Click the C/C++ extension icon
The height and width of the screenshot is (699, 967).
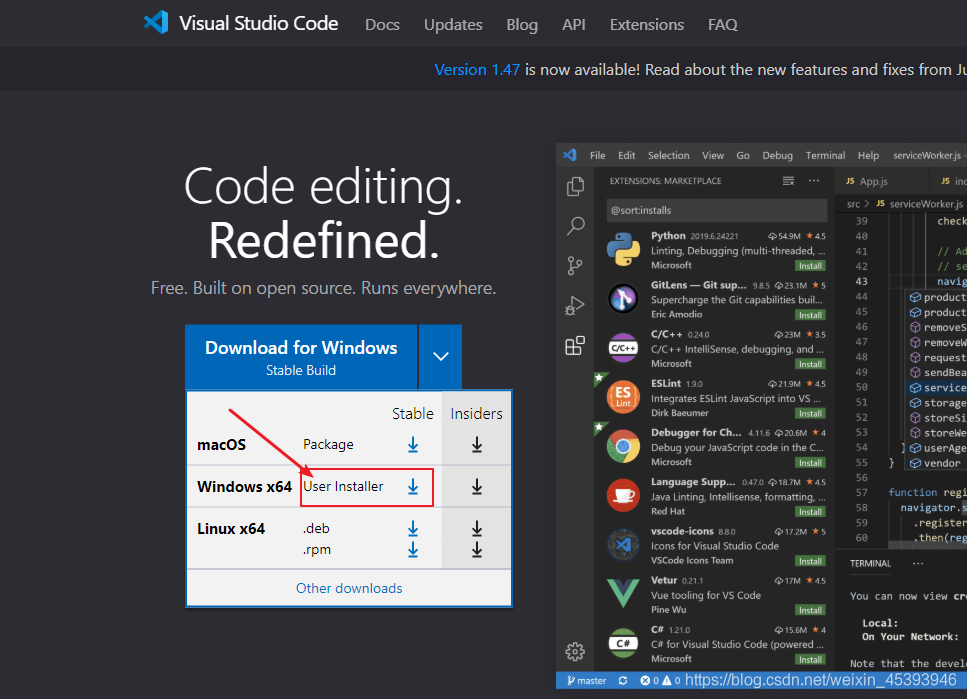623,348
